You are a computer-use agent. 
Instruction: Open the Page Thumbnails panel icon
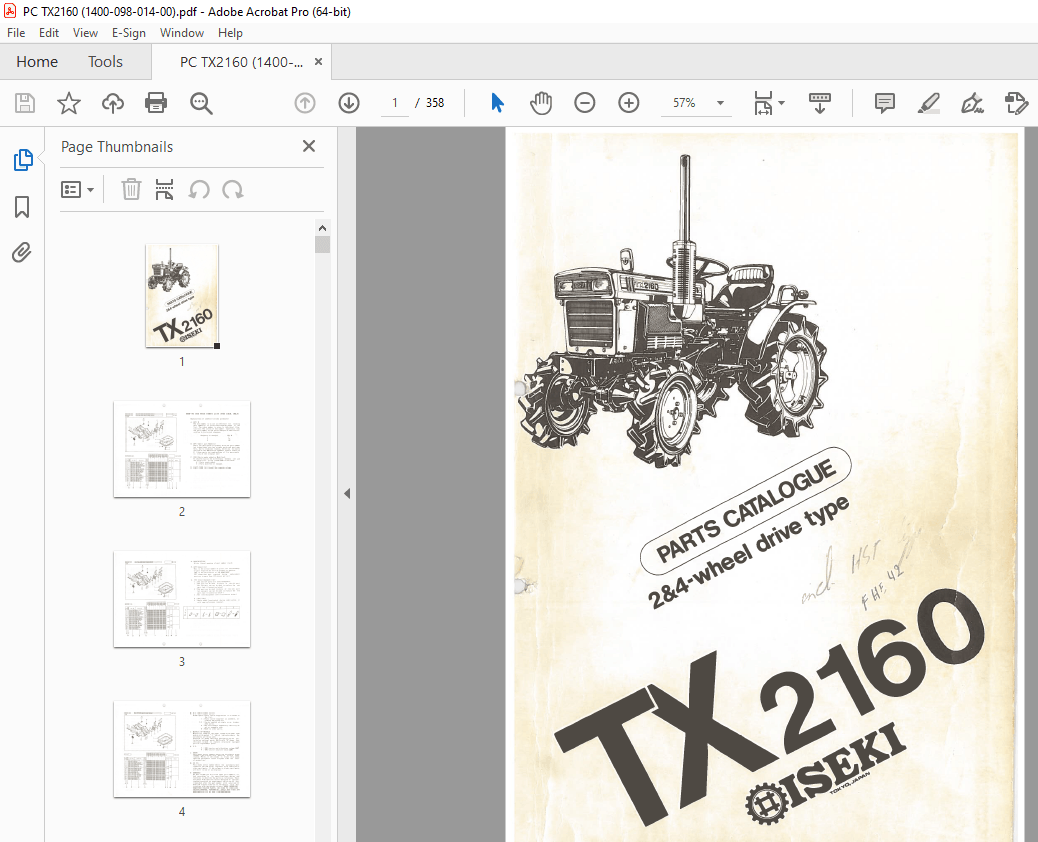[x=22, y=159]
